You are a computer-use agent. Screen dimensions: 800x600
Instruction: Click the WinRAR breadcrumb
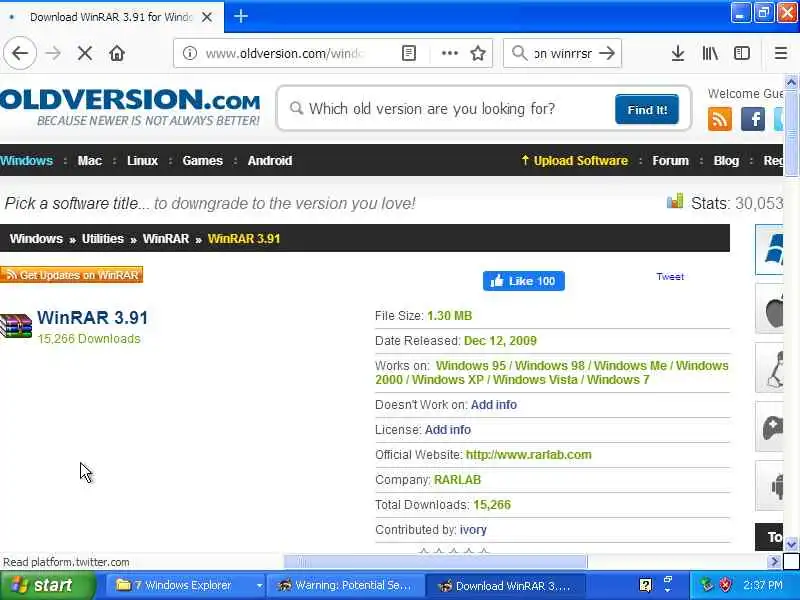coord(166,239)
